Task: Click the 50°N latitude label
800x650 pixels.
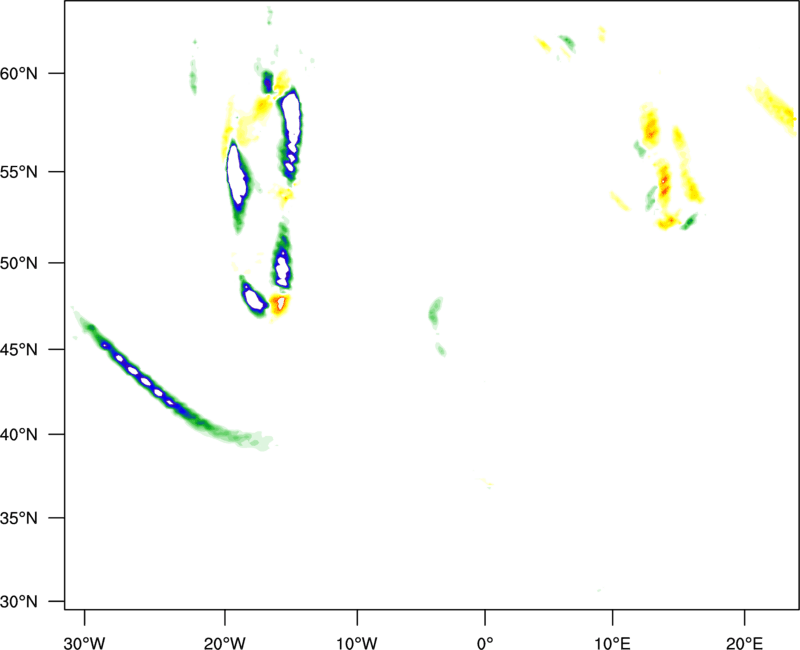Action: click(x=19, y=264)
